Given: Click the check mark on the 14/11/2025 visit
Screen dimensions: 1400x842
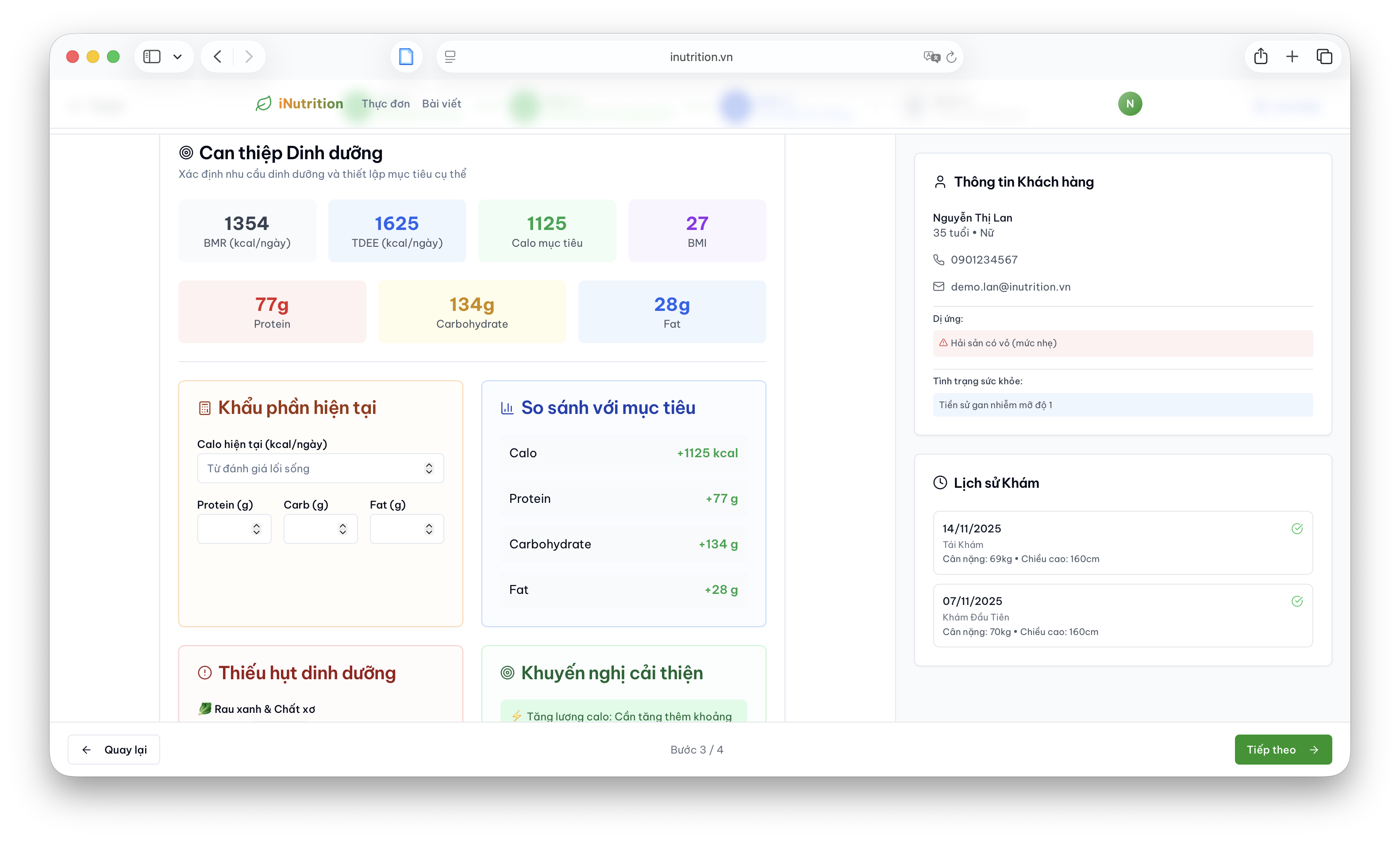Looking at the screenshot, I should (1296, 529).
